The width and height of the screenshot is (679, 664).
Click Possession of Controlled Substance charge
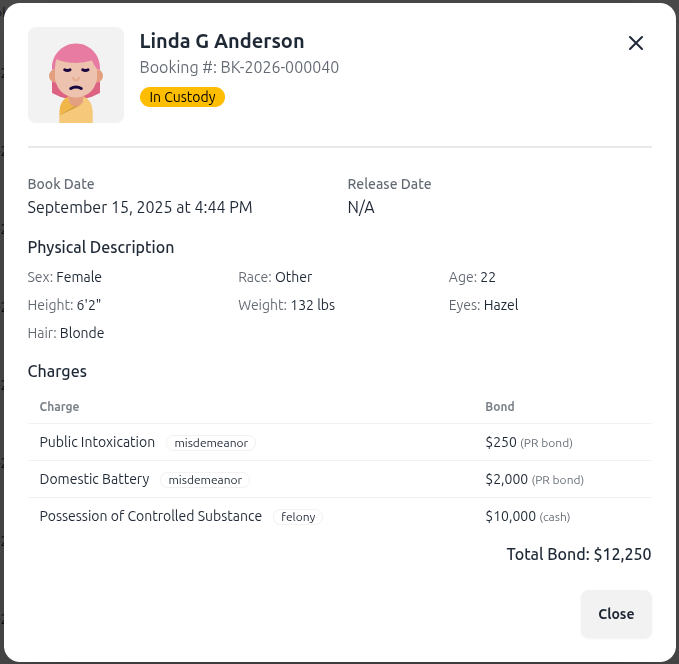tap(151, 516)
